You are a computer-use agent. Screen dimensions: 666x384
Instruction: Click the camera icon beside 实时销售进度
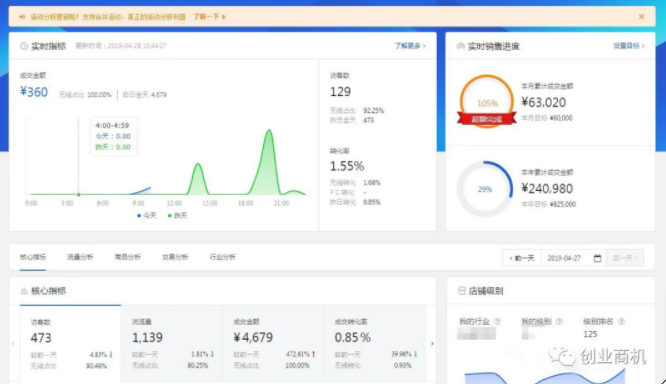pos(460,46)
